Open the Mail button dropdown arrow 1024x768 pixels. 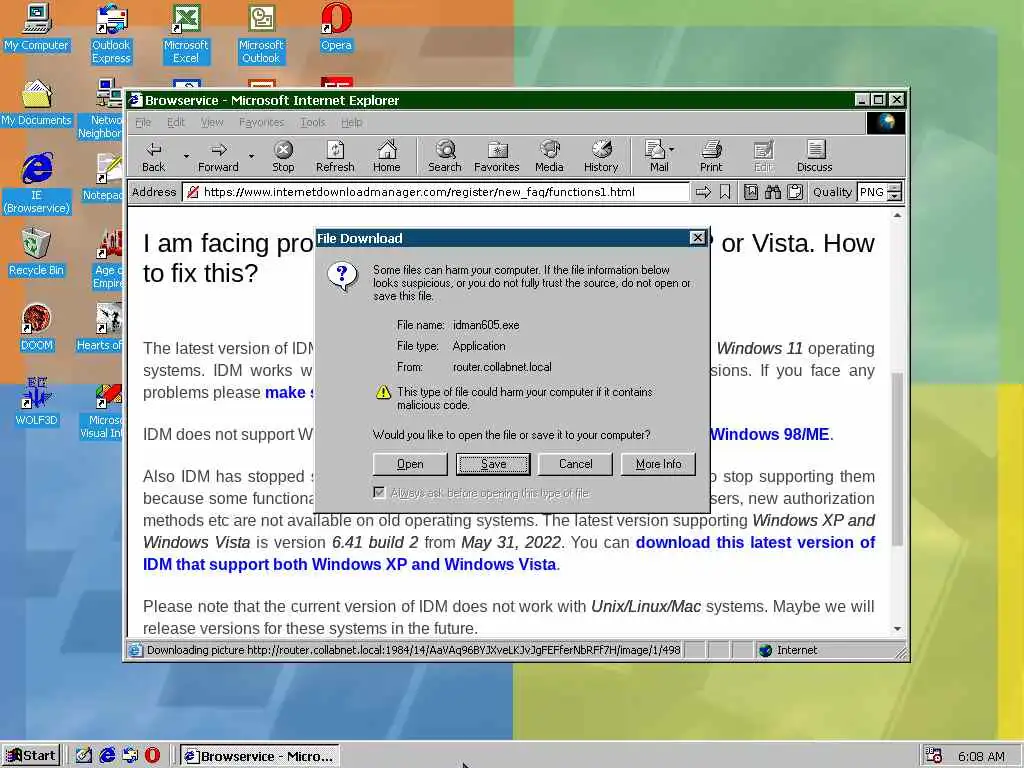point(672,150)
